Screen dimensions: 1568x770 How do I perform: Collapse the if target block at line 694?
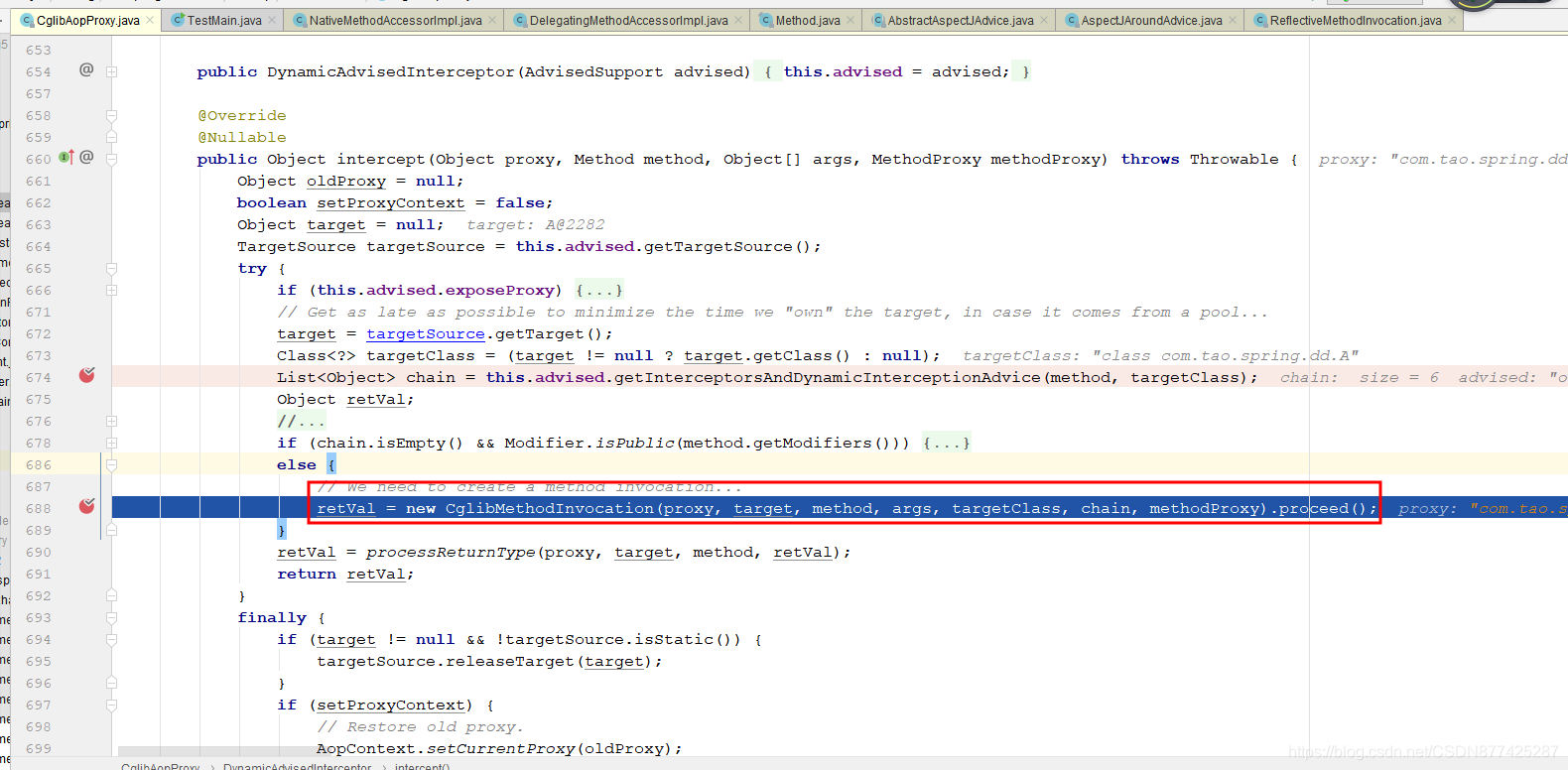coord(112,639)
